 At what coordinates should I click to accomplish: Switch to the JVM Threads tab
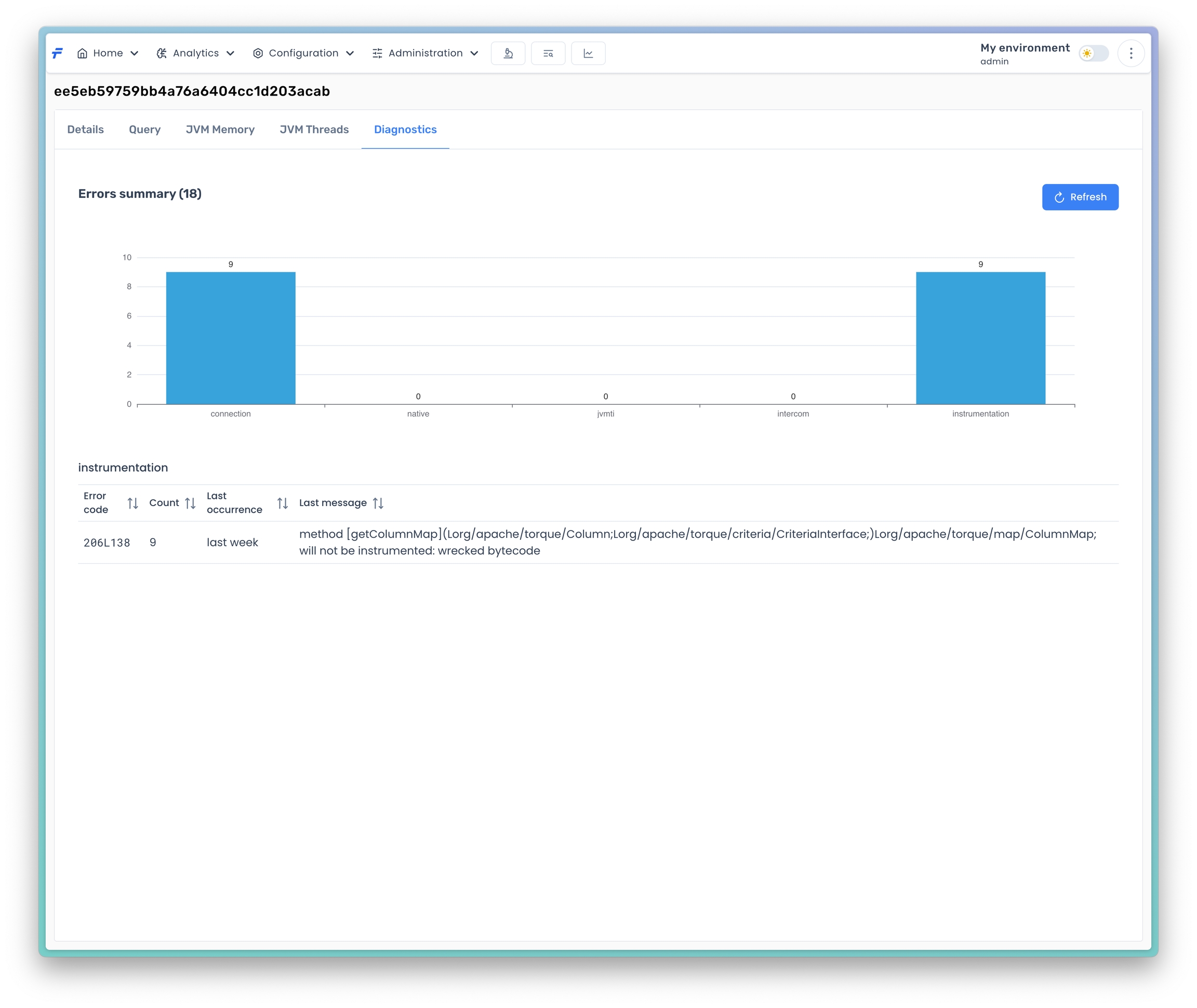coord(314,130)
